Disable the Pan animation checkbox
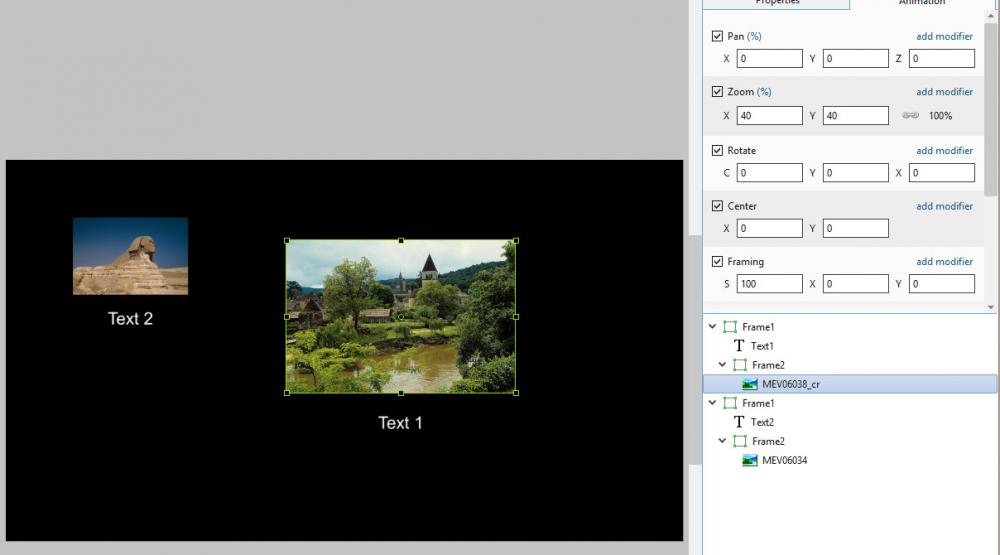Image resolution: width=1000 pixels, height=555 pixels. pyautogui.click(x=717, y=36)
